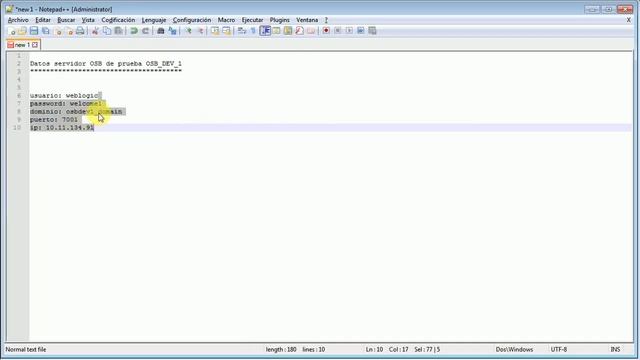640x360 pixels.
Task: Click "length : 180" in the status bar
Action: pyautogui.click(x=281, y=349)
